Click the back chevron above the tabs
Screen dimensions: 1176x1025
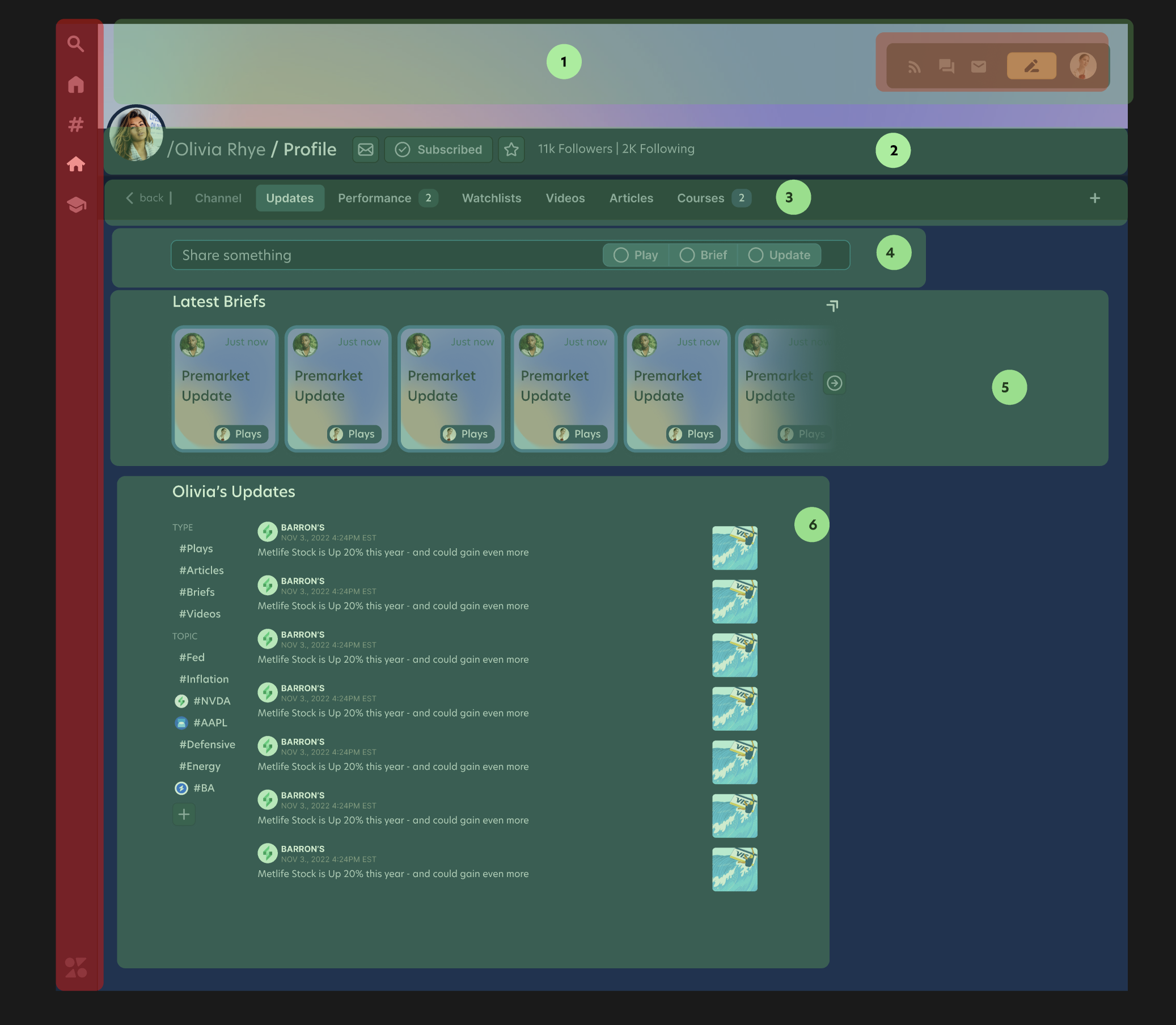pos(130,198)
